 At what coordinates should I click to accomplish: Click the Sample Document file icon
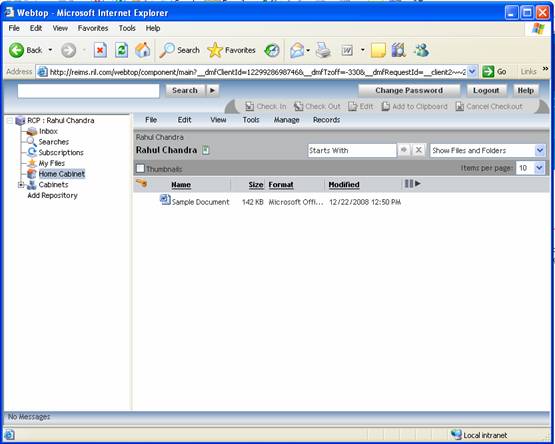(165, 200)
